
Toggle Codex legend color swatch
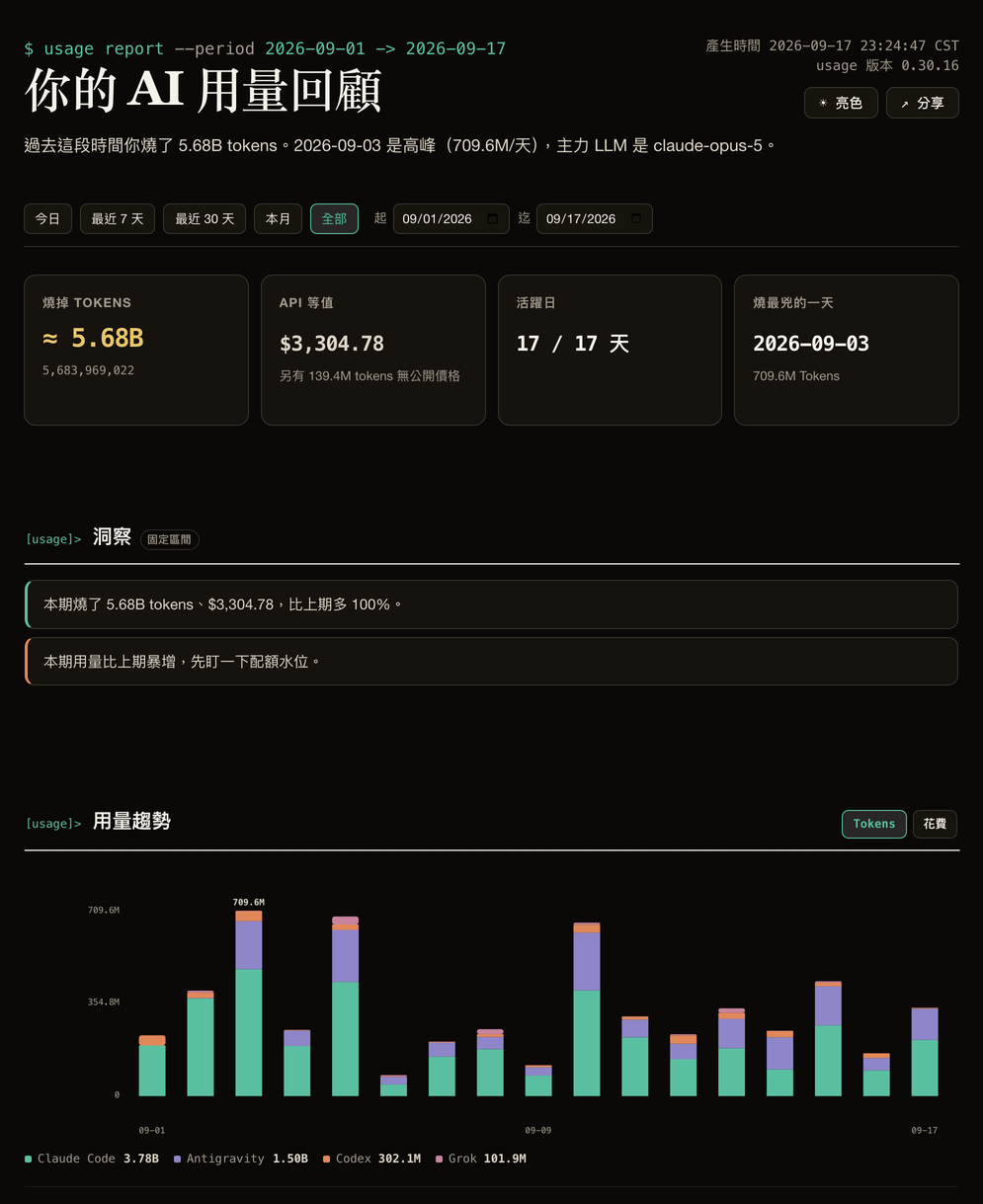327,1159
